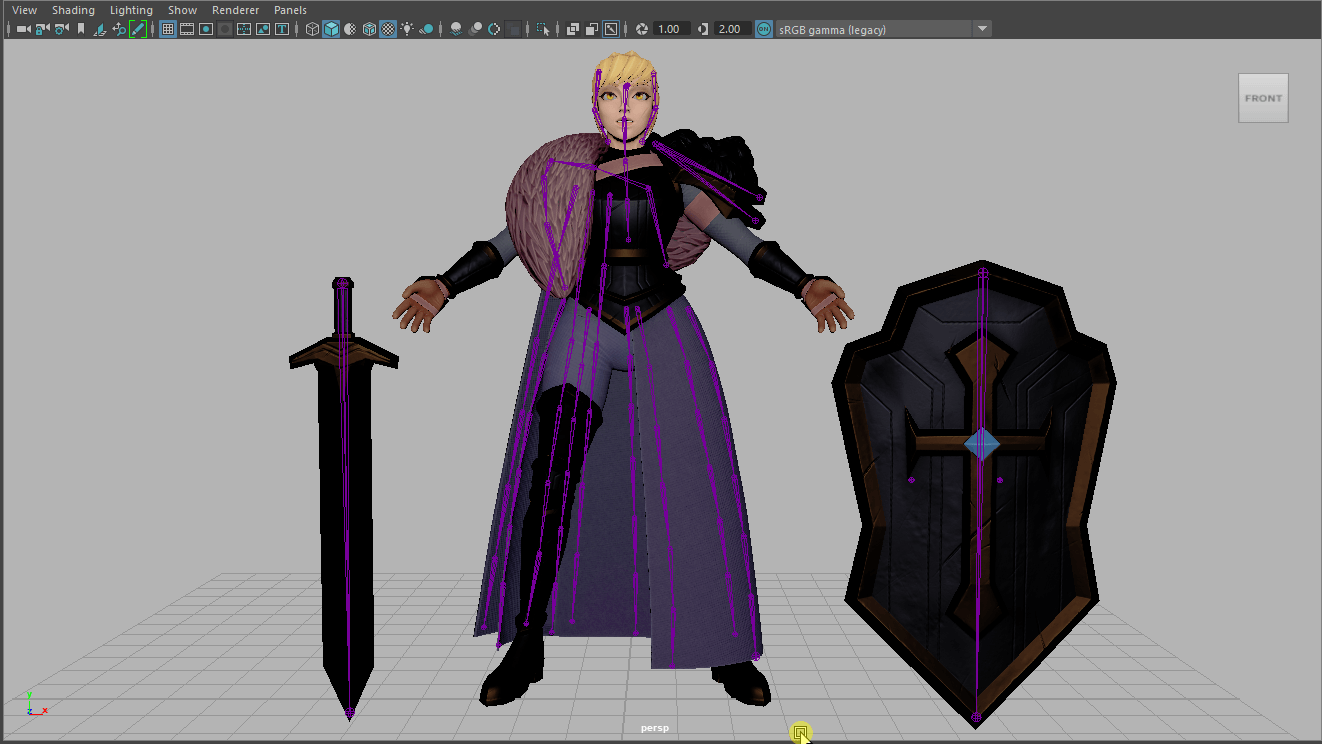Click the FRONT face of the view cube
Viewport: 1322px width, 744px height.
click(x=1263, y=98)
